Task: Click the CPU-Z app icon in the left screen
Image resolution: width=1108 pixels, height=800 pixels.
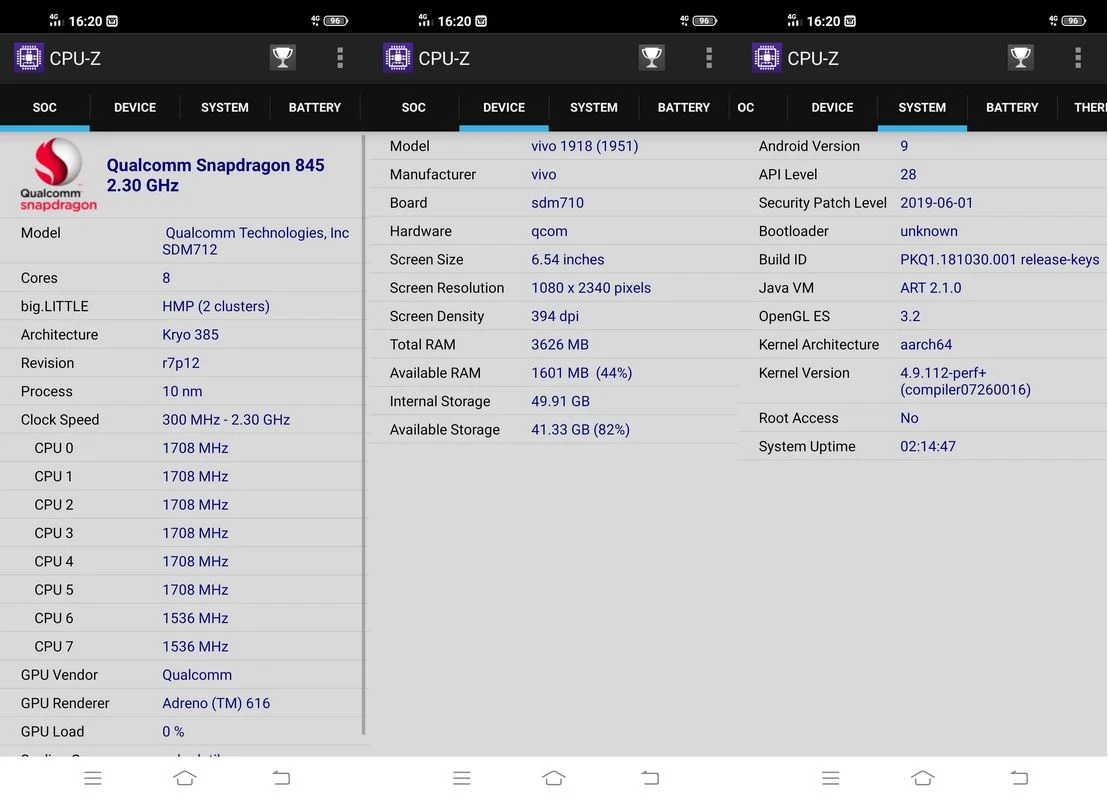Action: click(x=29, y=57)
